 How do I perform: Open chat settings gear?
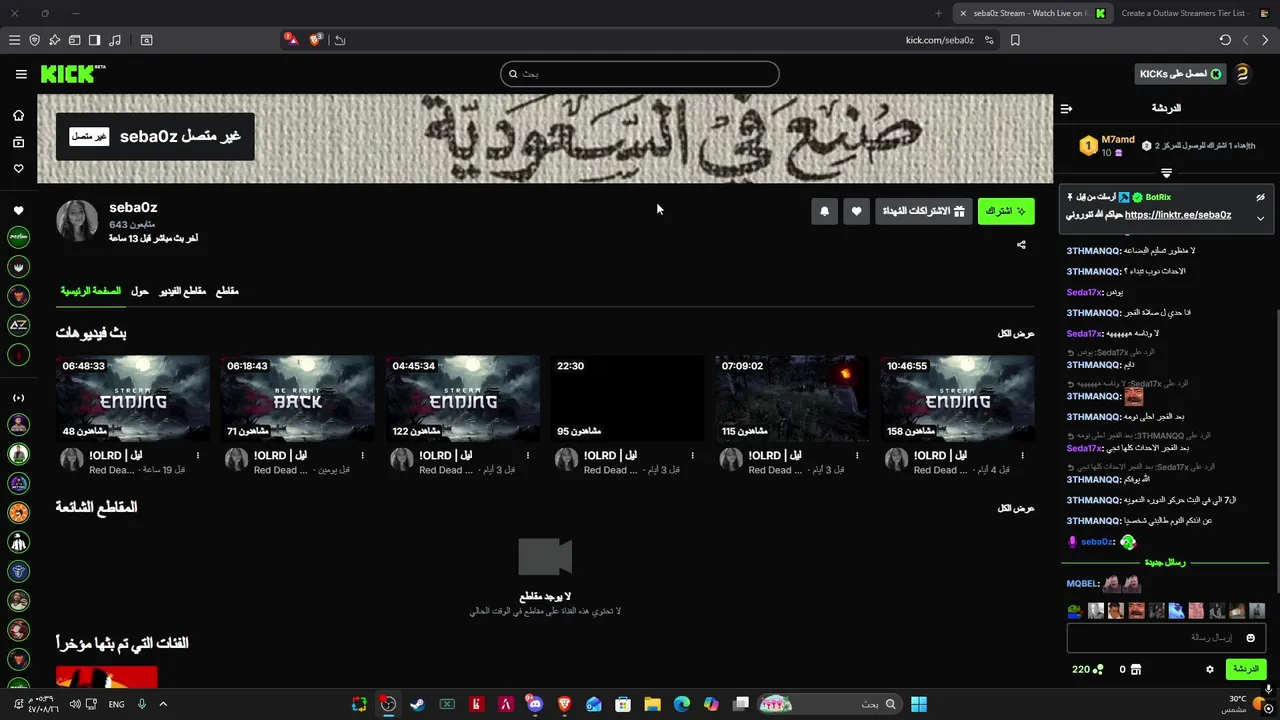point(1209,669)
